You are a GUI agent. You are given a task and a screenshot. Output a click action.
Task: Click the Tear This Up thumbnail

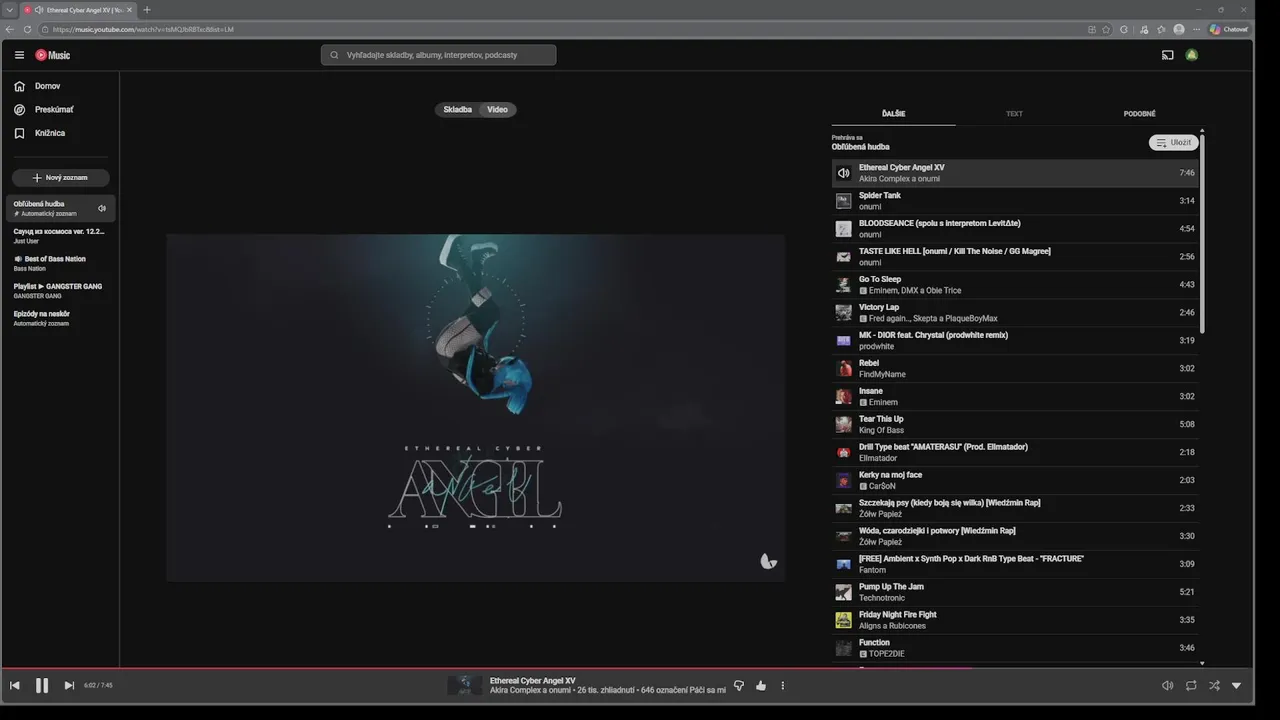point(843,425)
